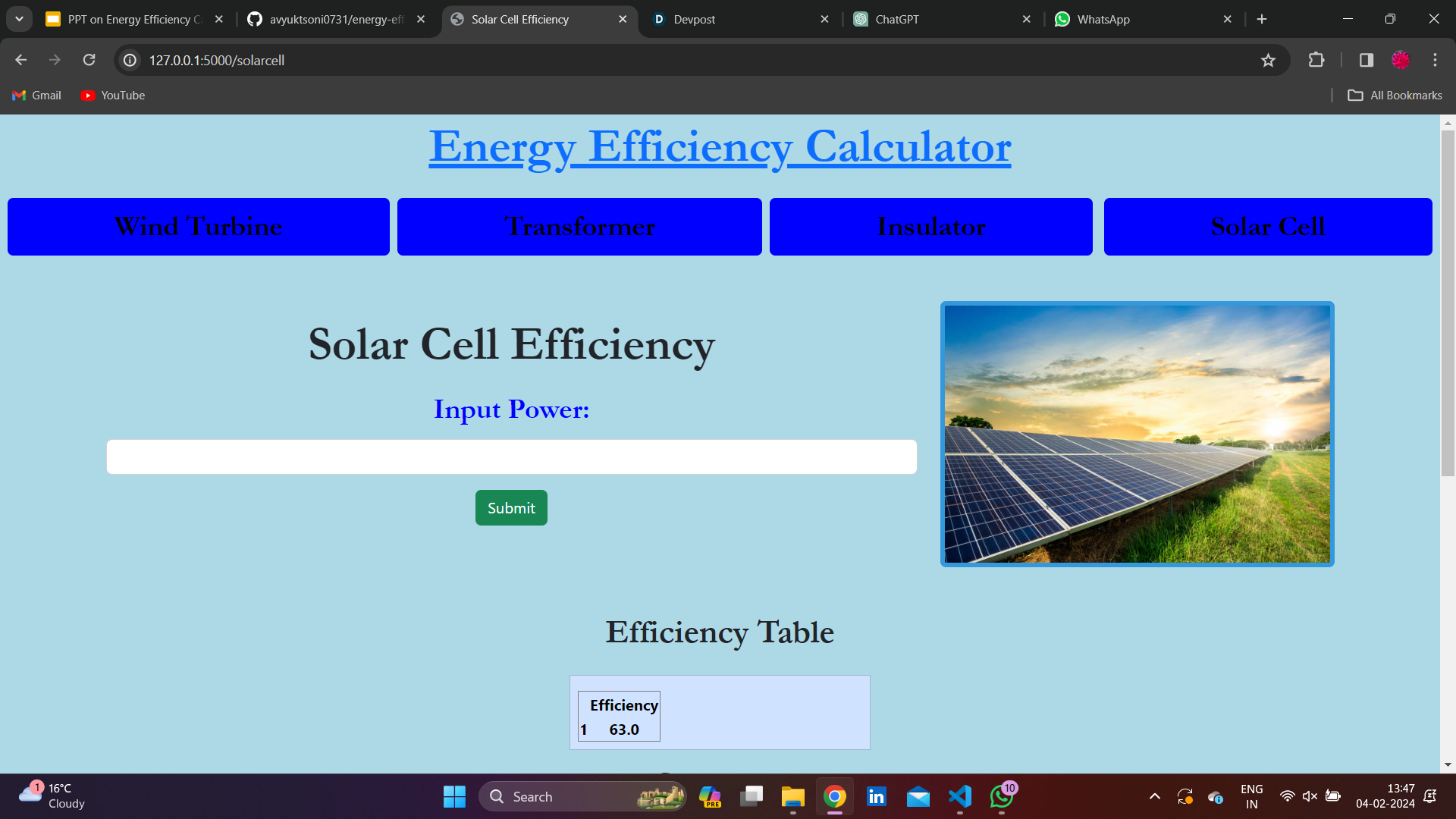The height and width of the screenshot is (819, 1456).
Task: Show hidden system tray icons
Action: (x=1154, y=796)
